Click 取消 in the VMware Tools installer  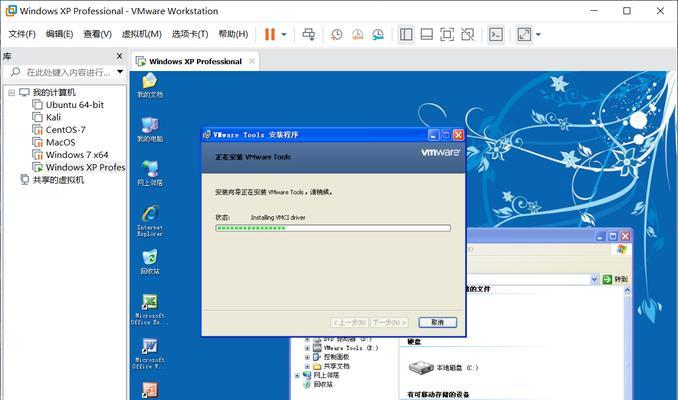(438, 323)
